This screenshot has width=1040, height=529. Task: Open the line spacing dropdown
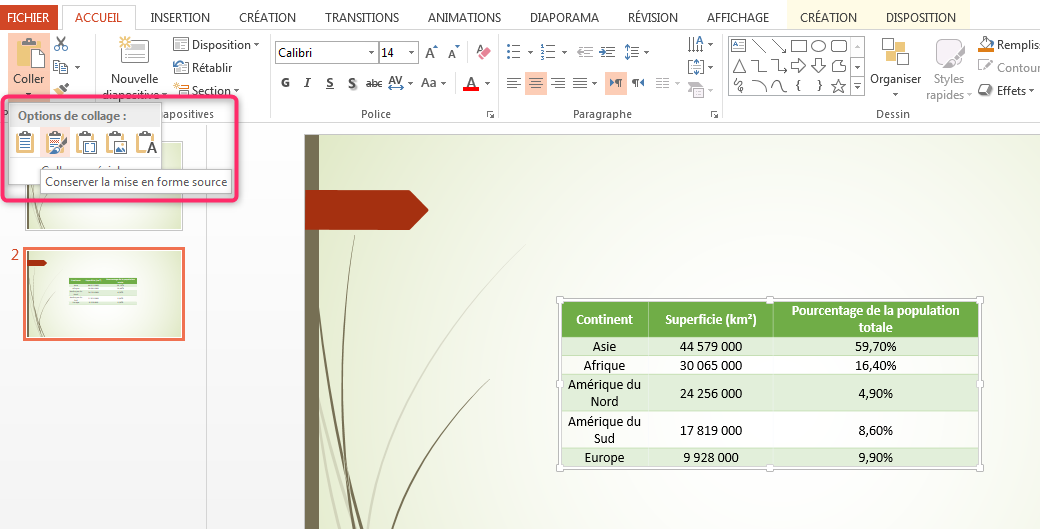636,52
